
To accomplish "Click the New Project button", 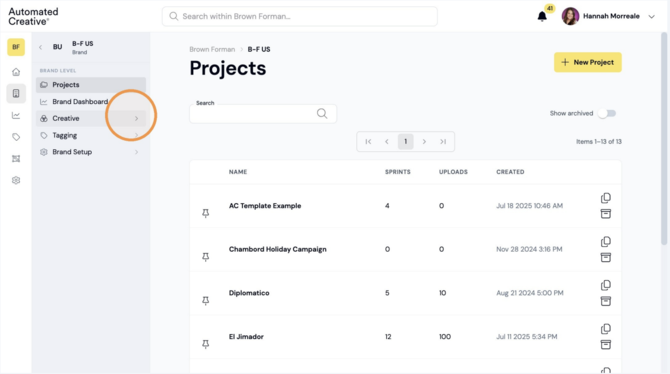I will (588, 62).
